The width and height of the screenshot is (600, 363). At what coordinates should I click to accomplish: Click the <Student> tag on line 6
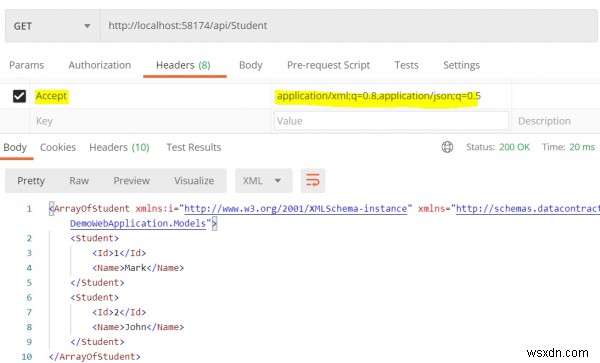(95, 298)
